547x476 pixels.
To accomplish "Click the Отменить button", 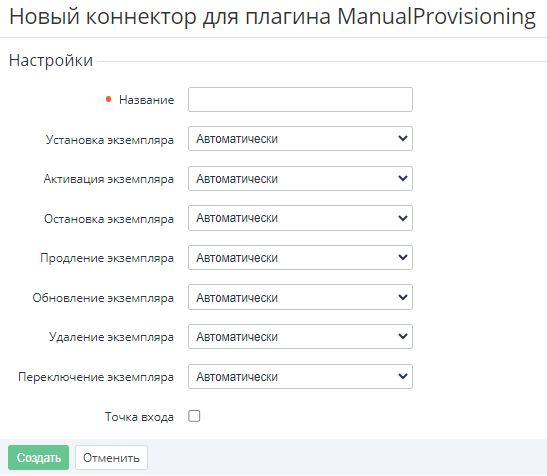I will click(111, 458).
